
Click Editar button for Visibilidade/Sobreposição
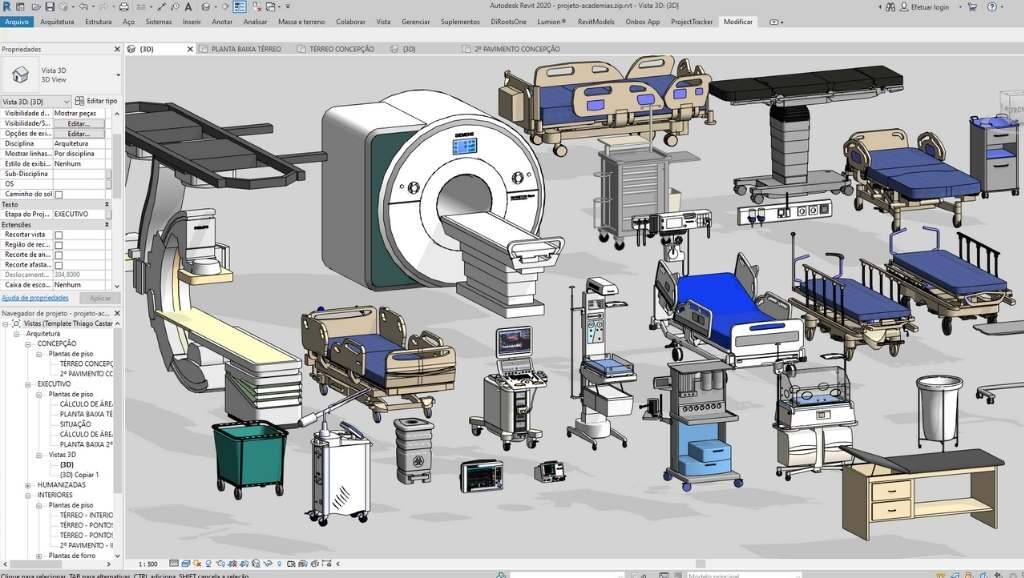pyautogui.click(x=77, y=123)
